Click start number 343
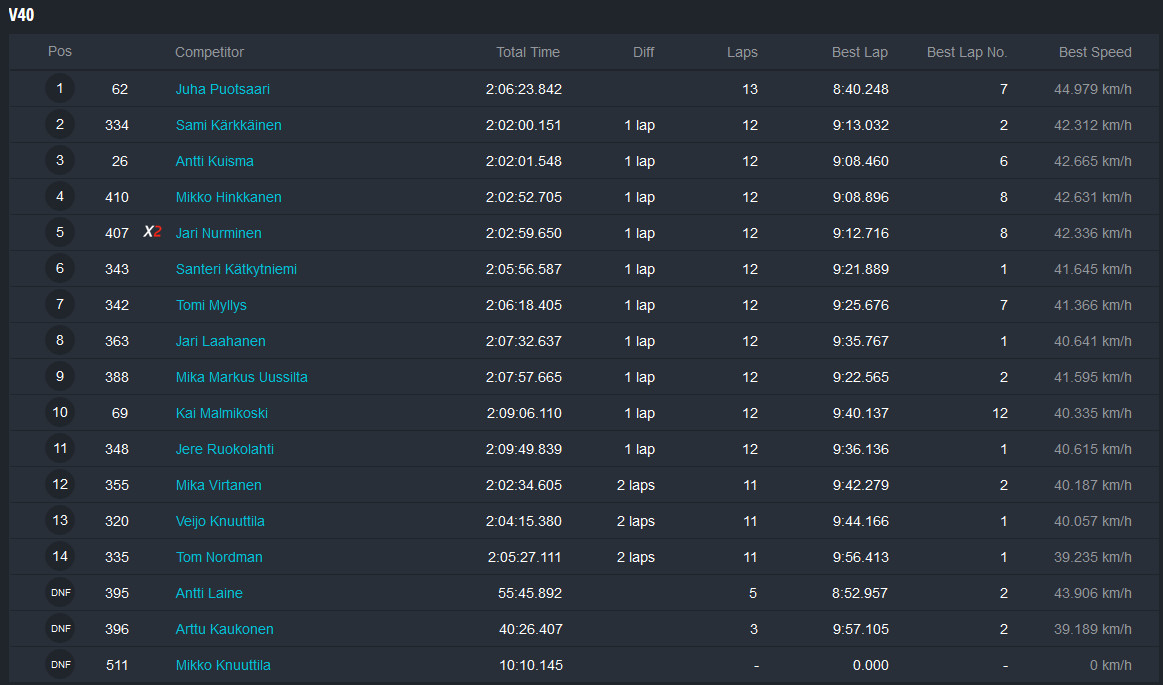This screenshot has height=685, width=1163. pos(116,269)
